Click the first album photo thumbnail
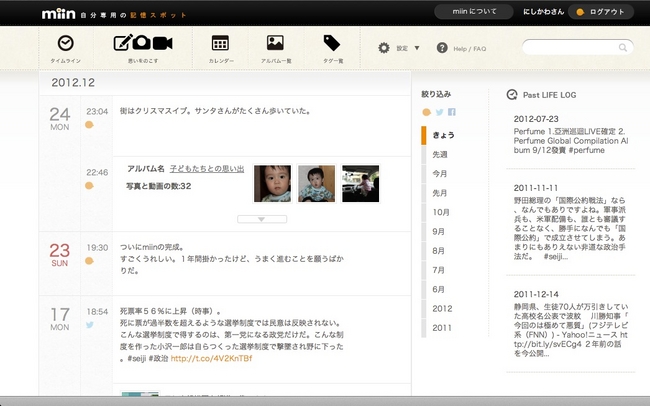This screenshot has width=650, height=406. (x=272, y=183)
